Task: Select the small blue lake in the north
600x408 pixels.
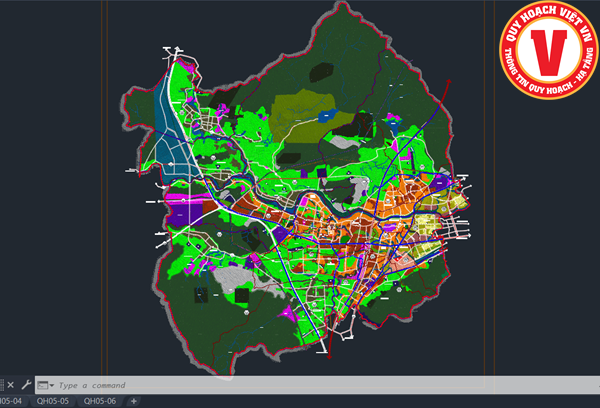Action: tap(326, 116)
